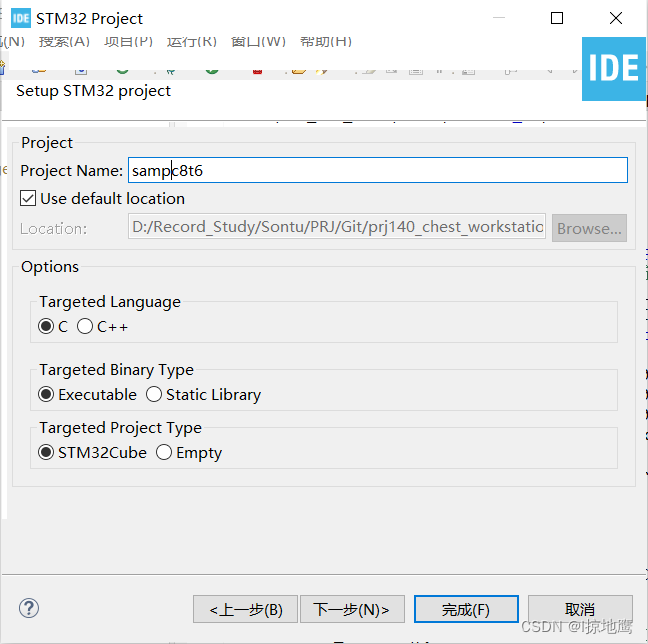
Task: Select STM32Cube project type
Action: click(x=46, y=452)
